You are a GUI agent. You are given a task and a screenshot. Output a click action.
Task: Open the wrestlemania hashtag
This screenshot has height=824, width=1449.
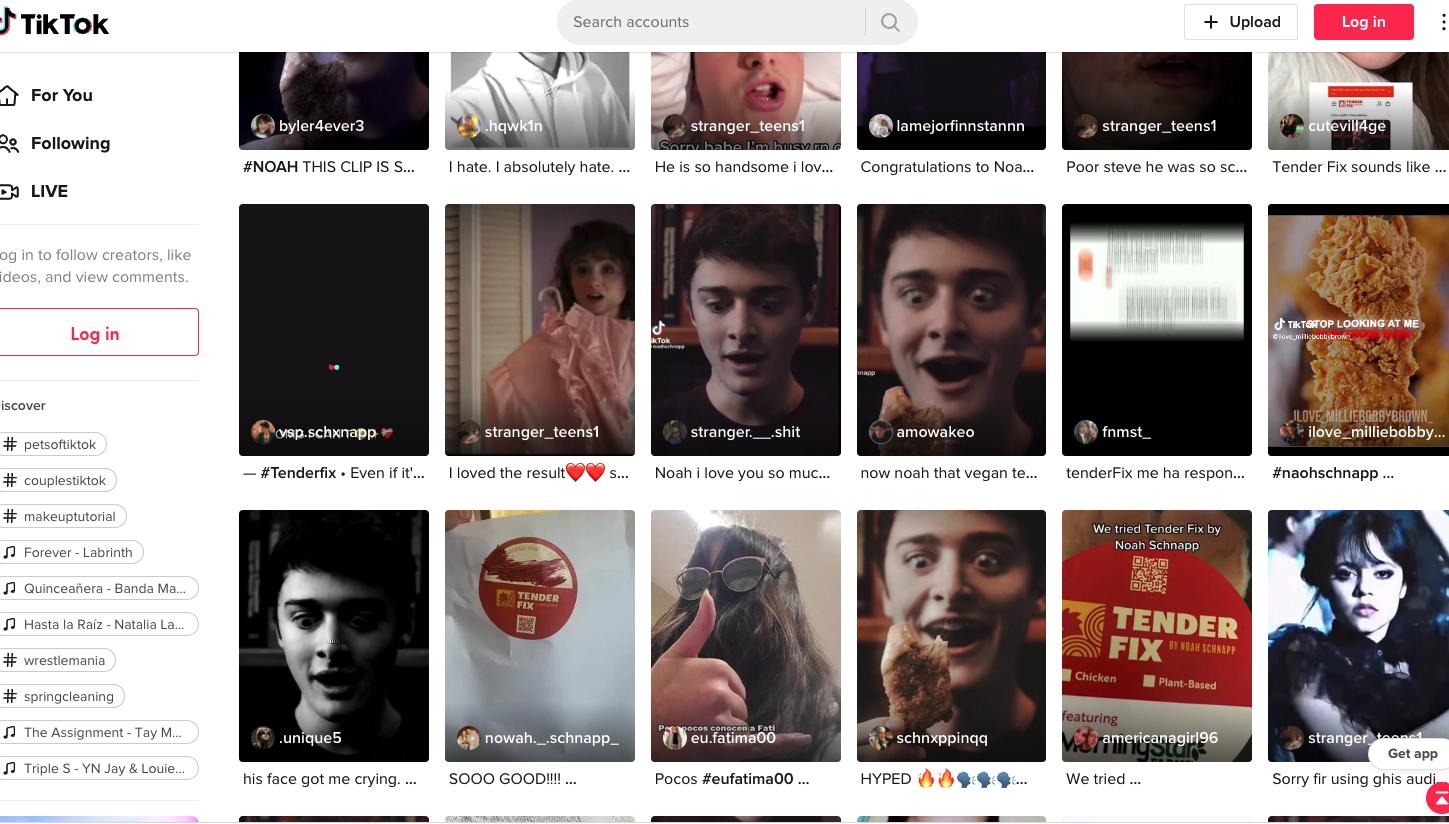(56, 661)
